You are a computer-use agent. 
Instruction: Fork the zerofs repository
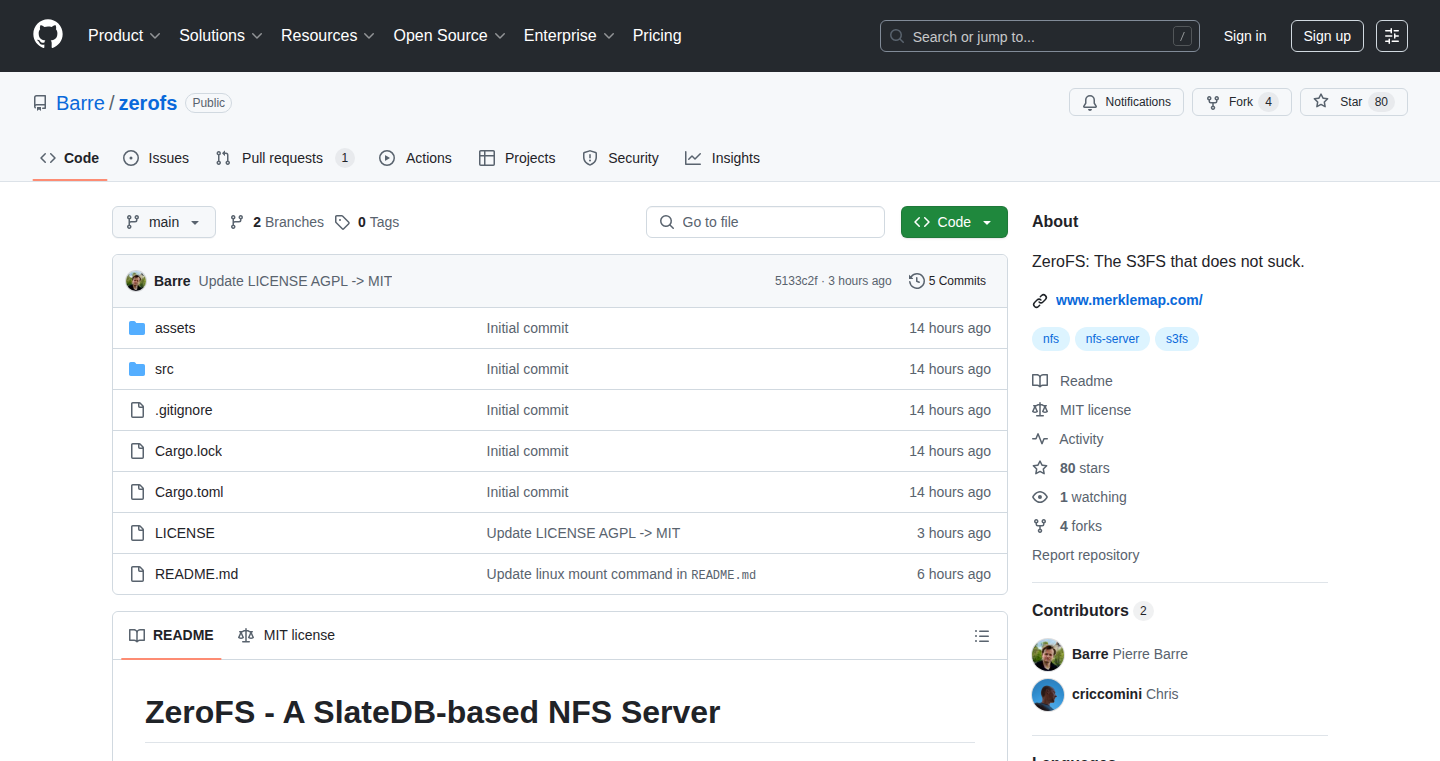click(1242, 102)
